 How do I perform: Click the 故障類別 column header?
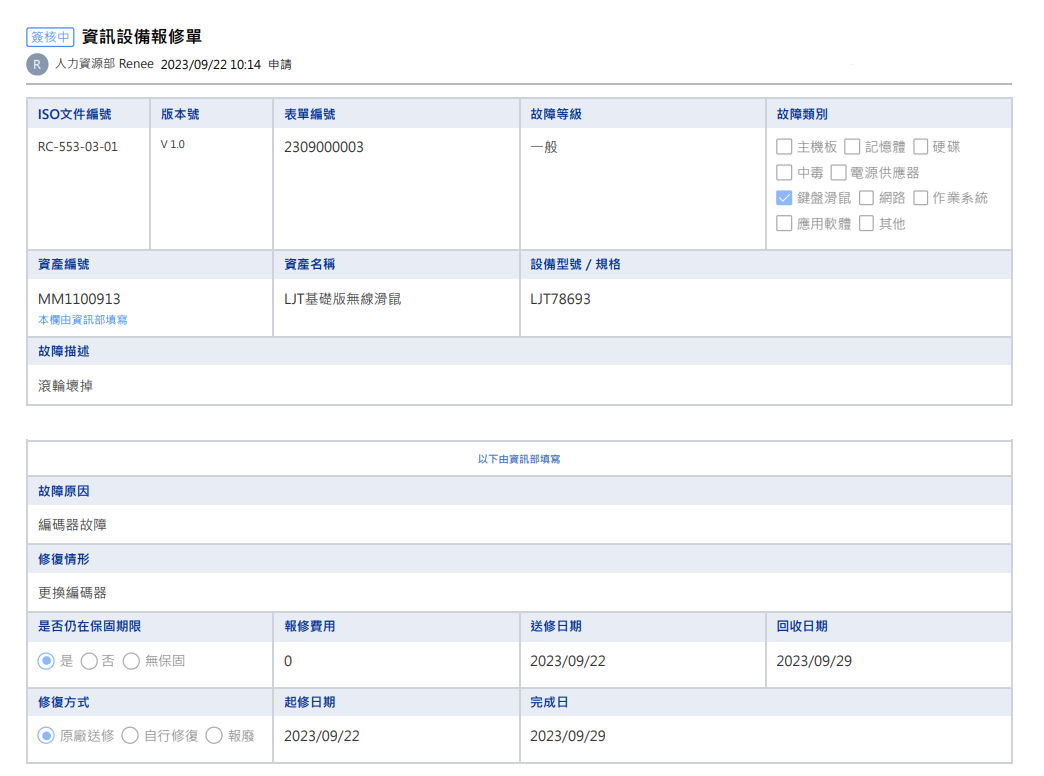tap(802, 114)
